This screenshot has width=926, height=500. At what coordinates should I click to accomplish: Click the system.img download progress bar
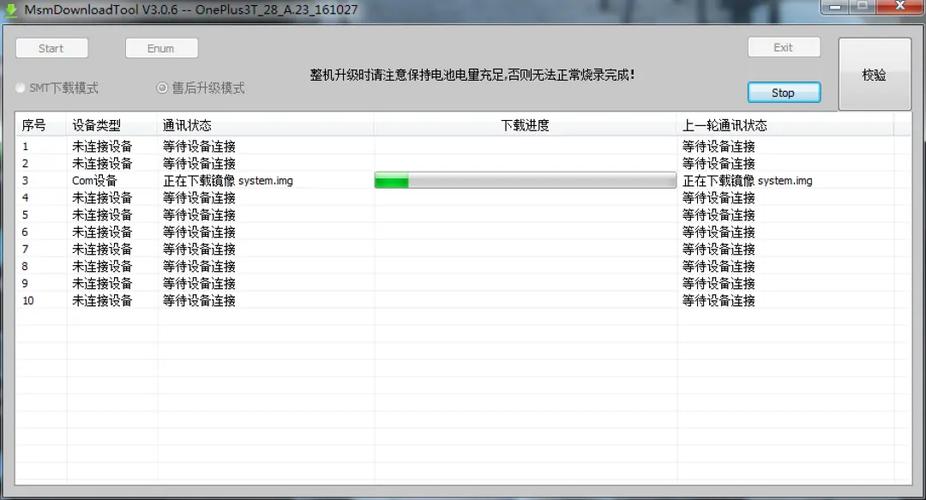[525, 181]
